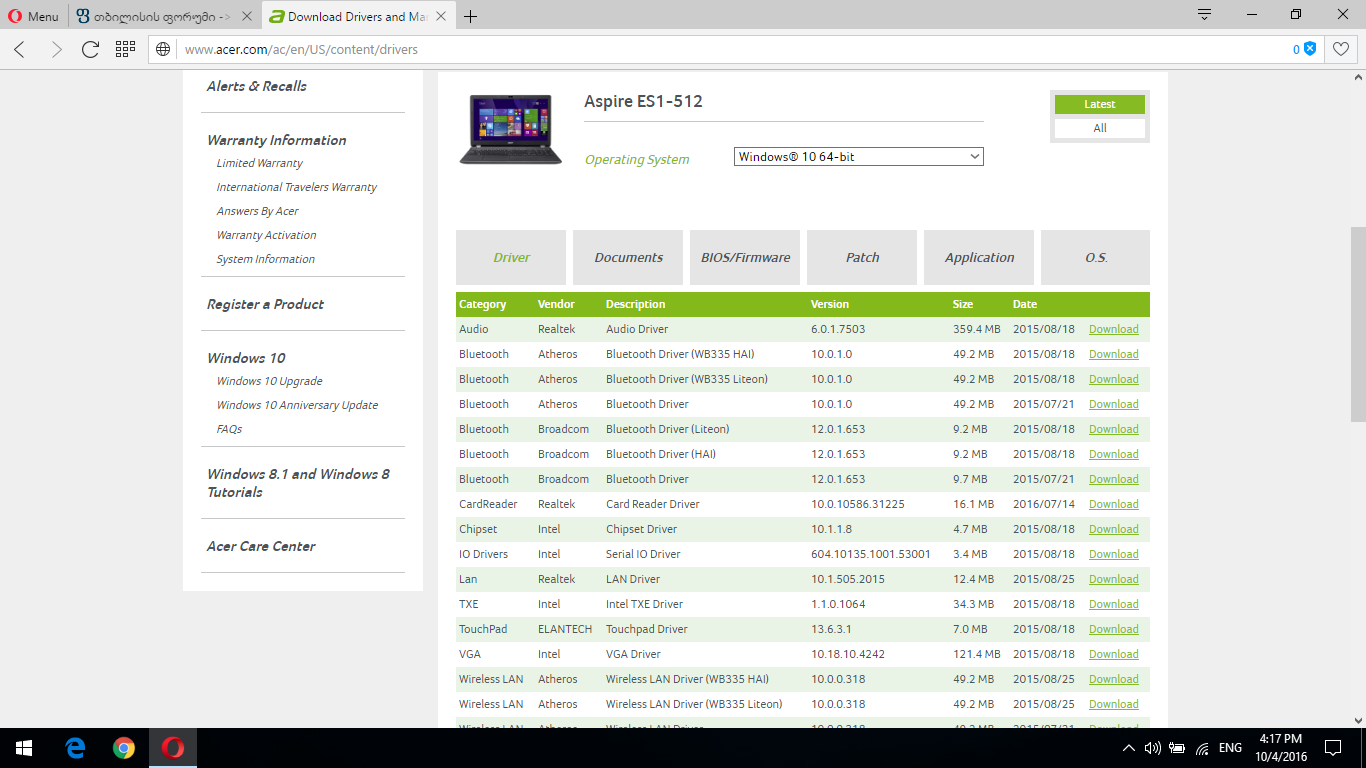This screenshot has width=1366, height=768.
Task: Select the All filter button
Action: 1100,128
